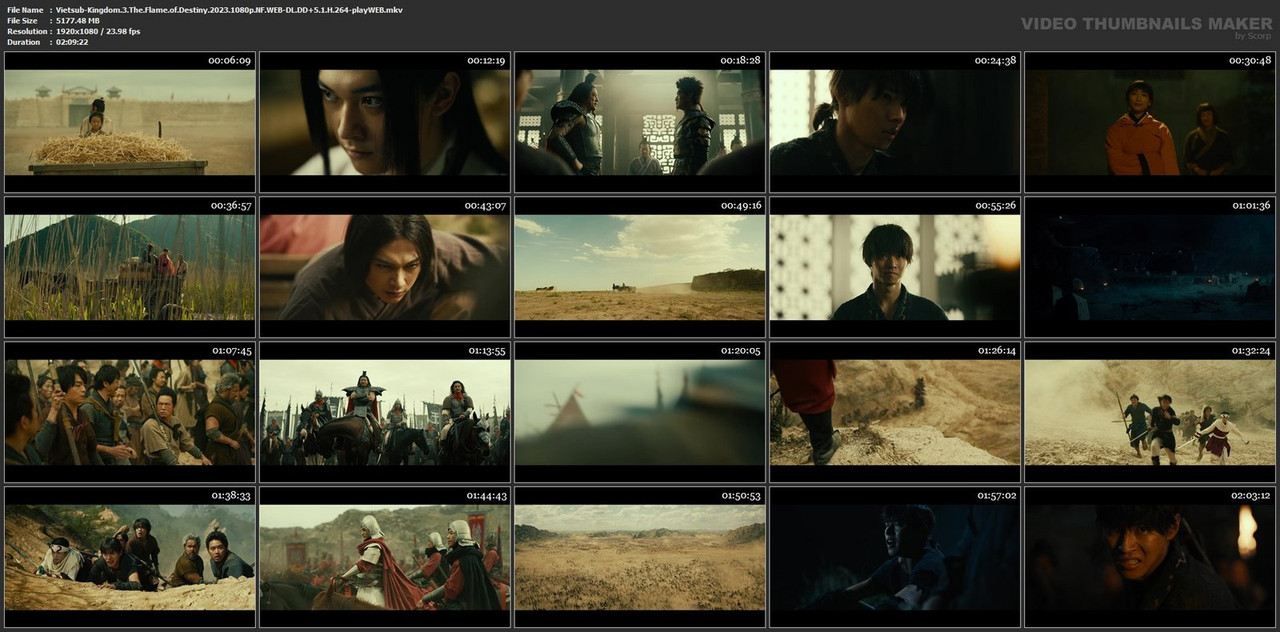
Task: Pick the frame stamped 01:13:55
Action: (385, 412)
